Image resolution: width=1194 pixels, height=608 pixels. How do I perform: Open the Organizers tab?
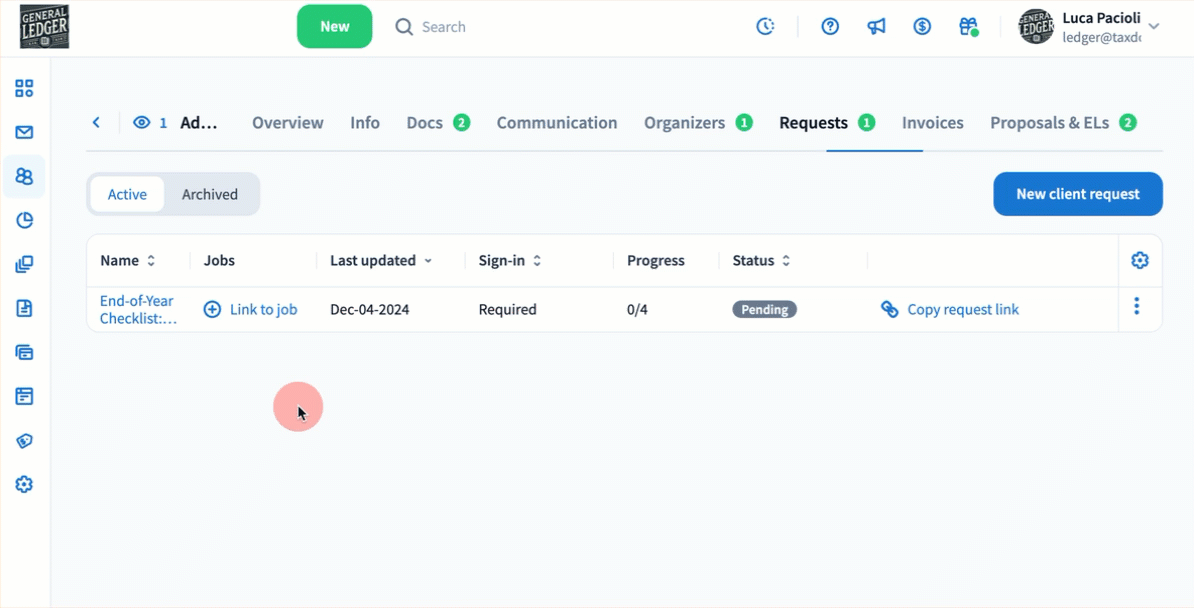pyautogui.click(x=684, y=123)
